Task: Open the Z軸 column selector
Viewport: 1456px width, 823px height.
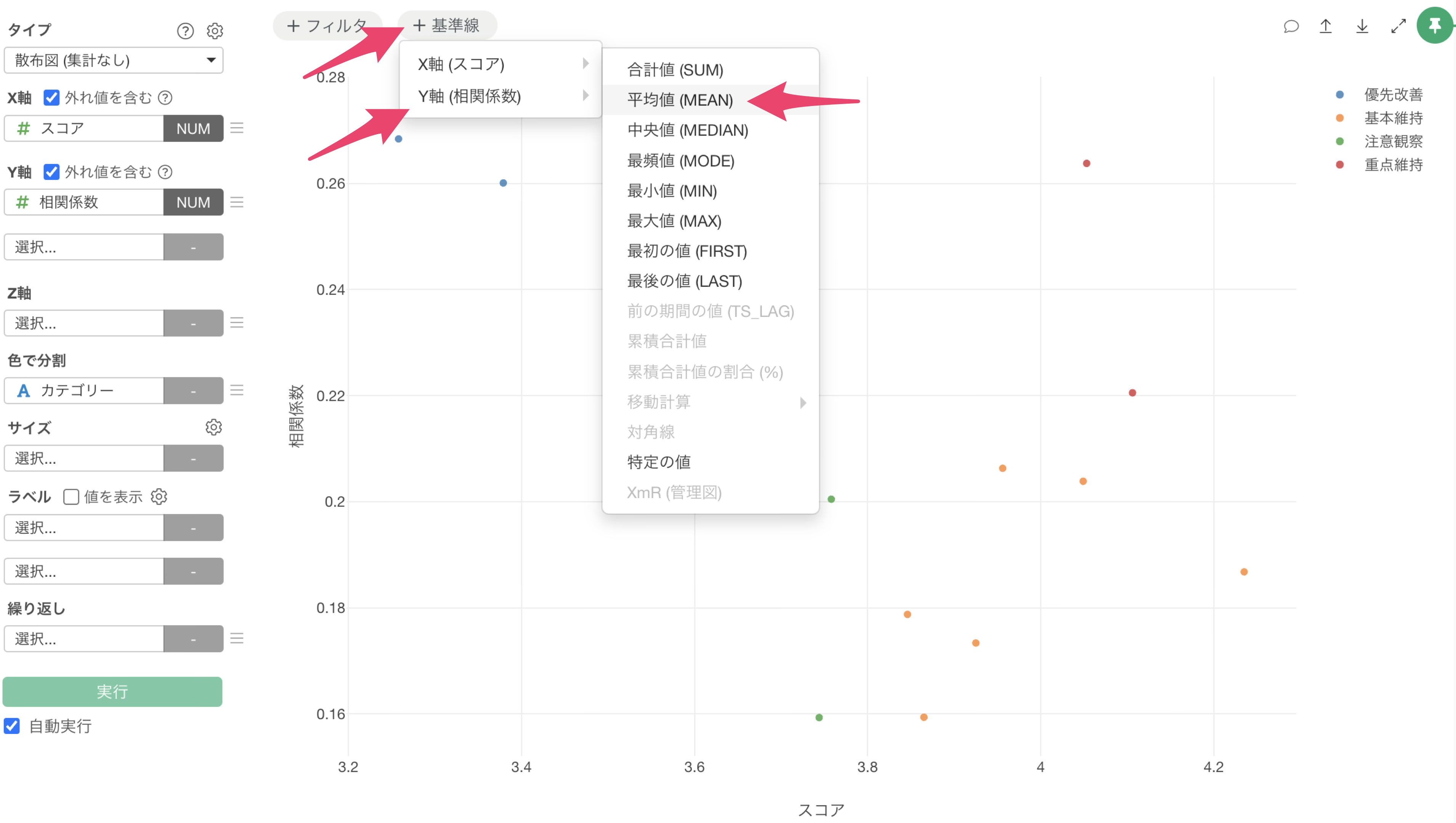Action: [x=84, y=323]
